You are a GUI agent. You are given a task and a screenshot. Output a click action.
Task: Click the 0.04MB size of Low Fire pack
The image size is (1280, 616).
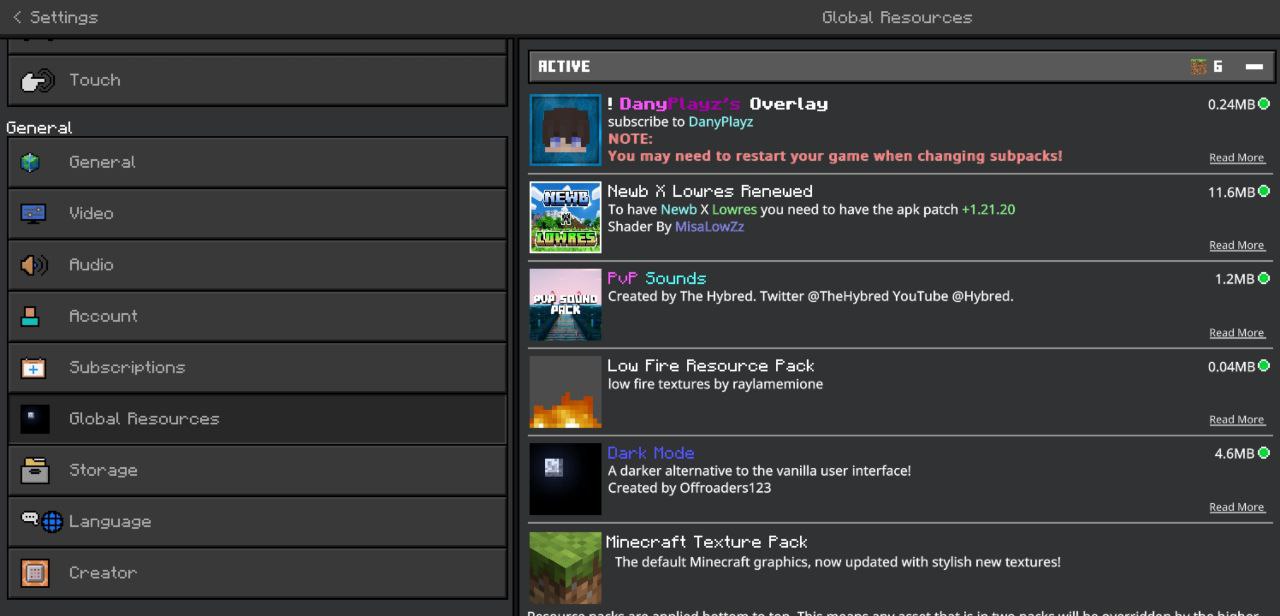[1231, 366]
